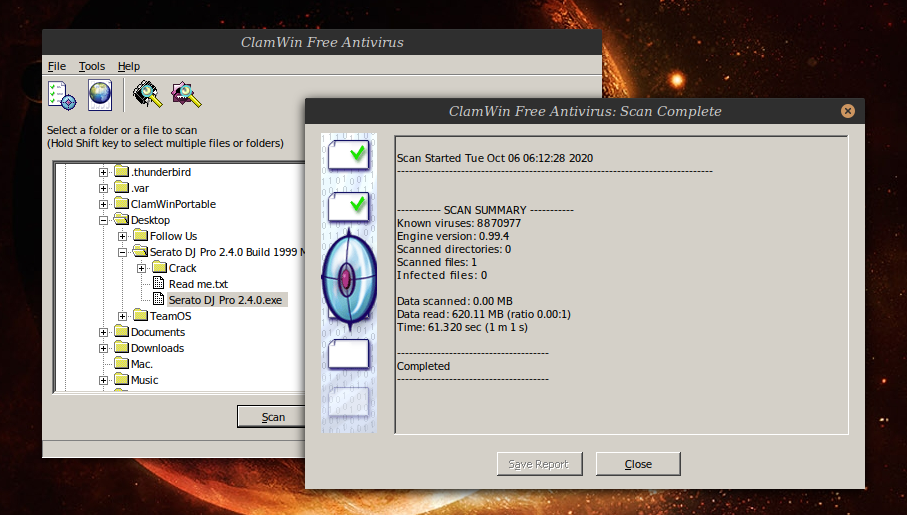Click the 'Scanned files: 1' line
This screenshot has height=515, width=907.
tap(437, 262)
